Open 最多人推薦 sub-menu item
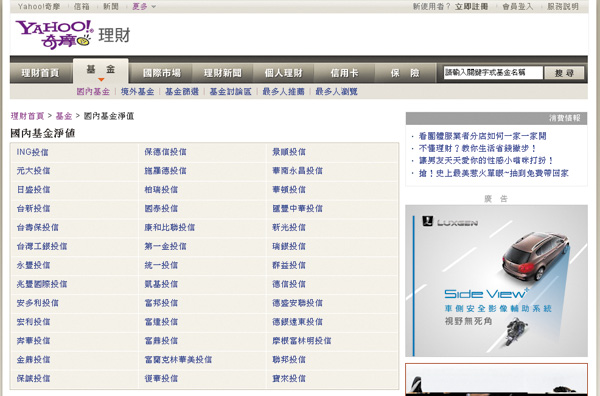Screen dimensions: 600x396 click(x=283, y=92)
